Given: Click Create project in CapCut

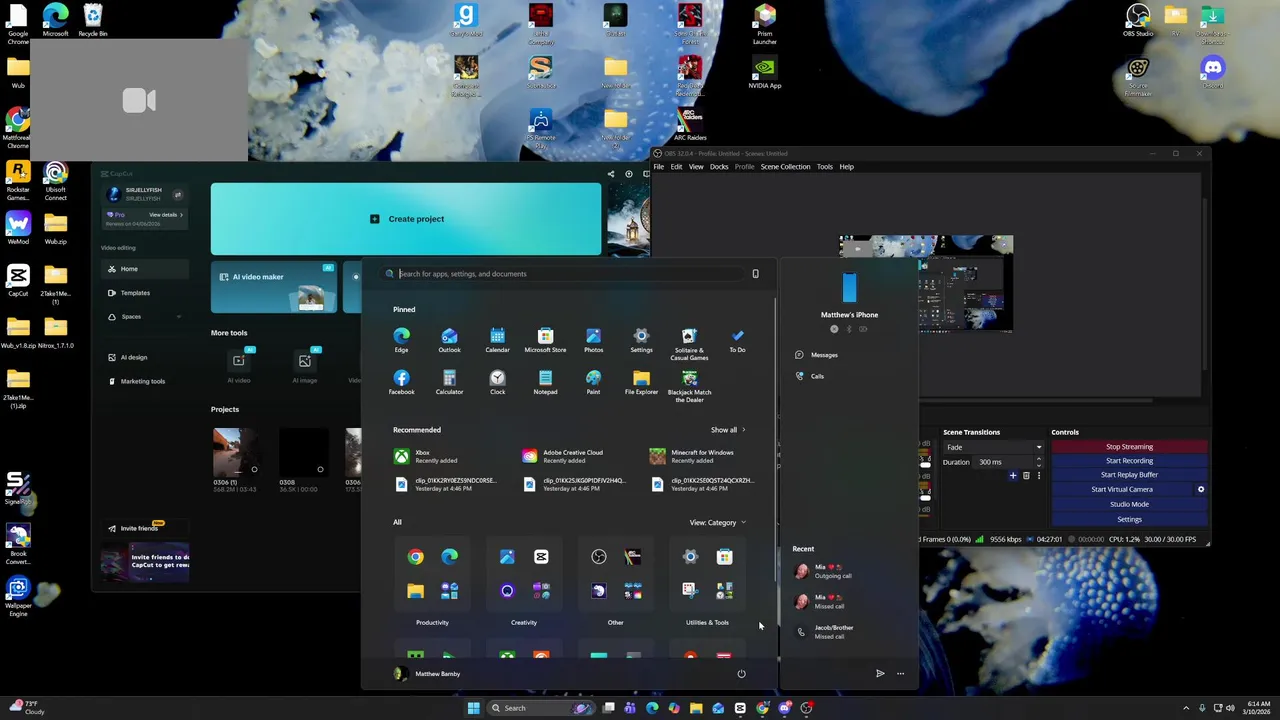Looking at the screenshot, I should [406, 219].
